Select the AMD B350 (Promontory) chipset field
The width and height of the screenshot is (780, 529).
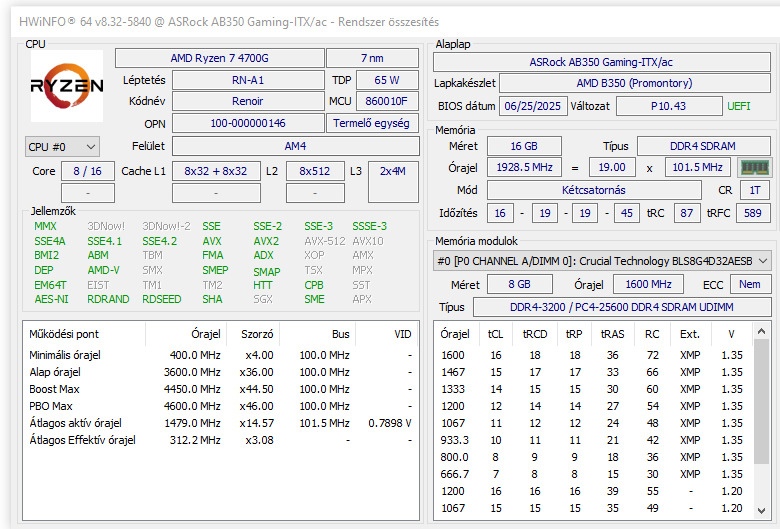pos(634,83)
